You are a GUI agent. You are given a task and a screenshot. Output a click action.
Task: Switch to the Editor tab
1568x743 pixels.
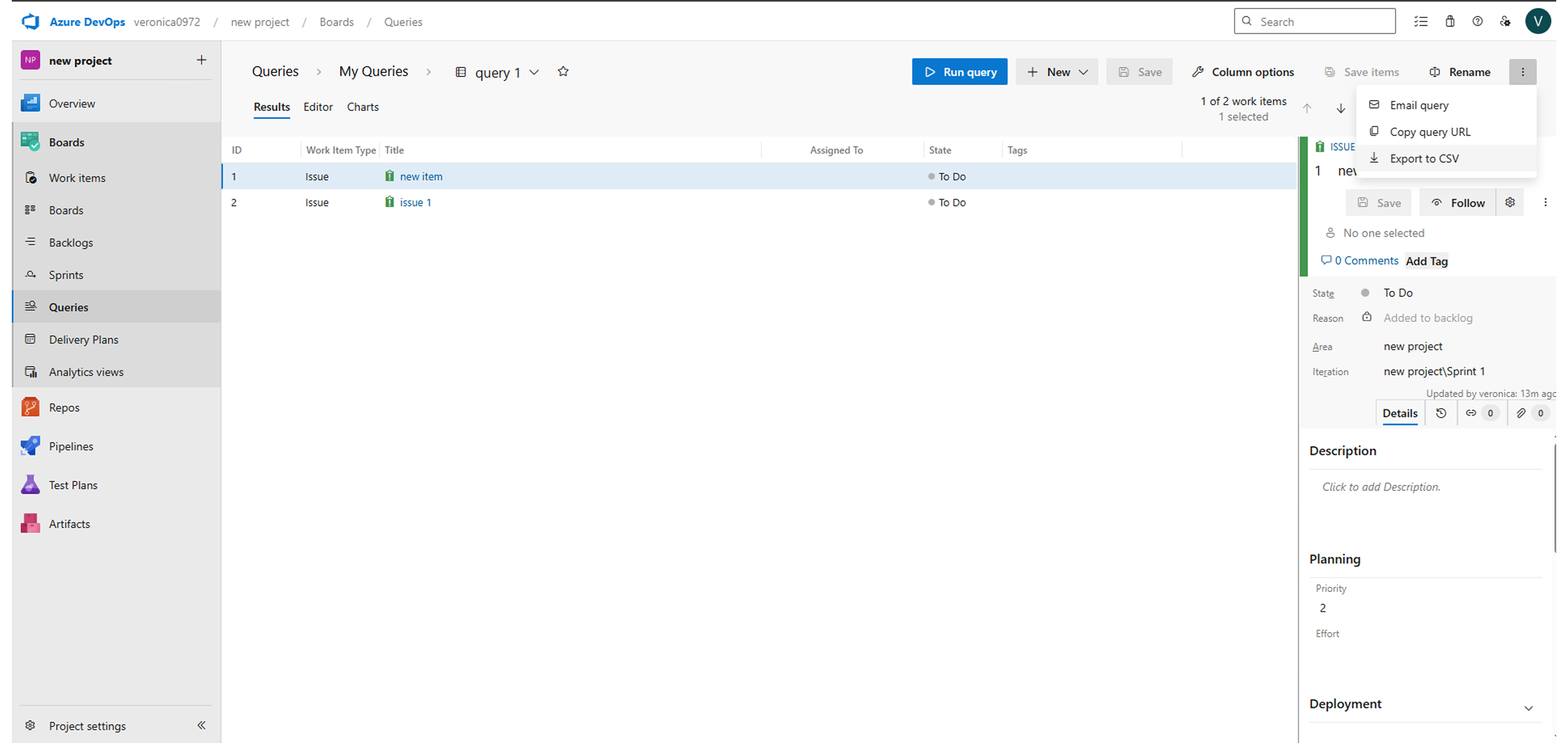coord(318,107)
